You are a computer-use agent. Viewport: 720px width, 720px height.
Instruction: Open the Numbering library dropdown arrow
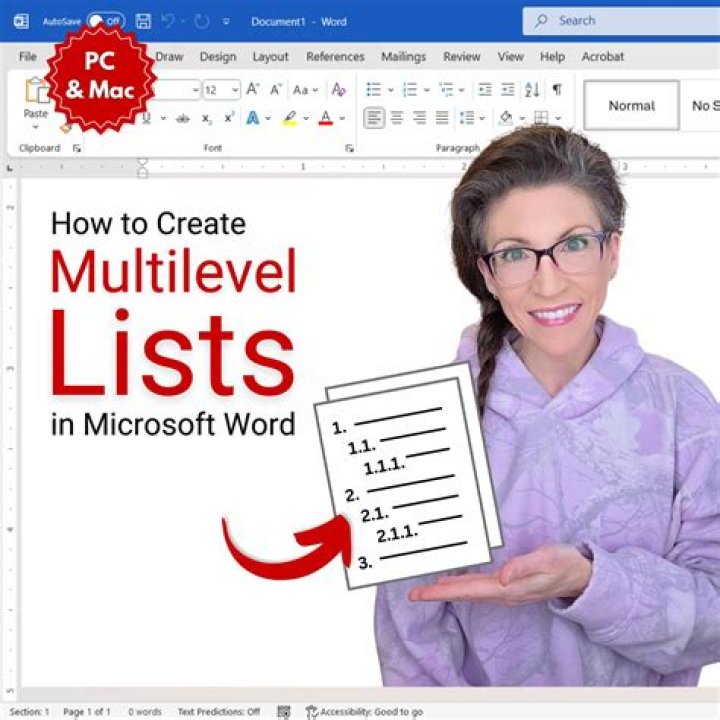point(427,90)
